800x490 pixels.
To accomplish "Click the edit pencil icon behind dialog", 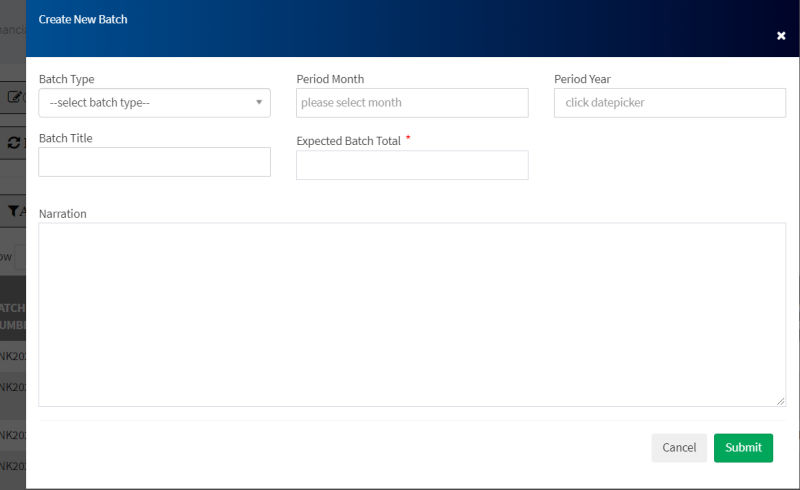I will point(14,97).
